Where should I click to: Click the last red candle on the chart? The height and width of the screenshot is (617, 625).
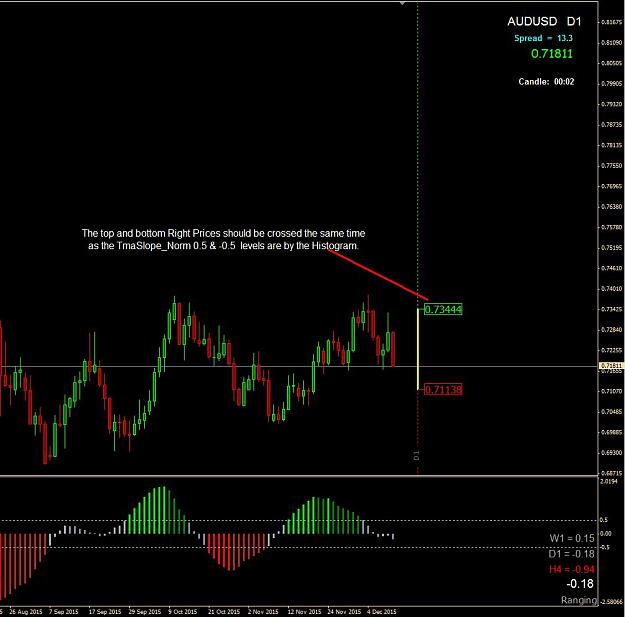coord(393,349)
